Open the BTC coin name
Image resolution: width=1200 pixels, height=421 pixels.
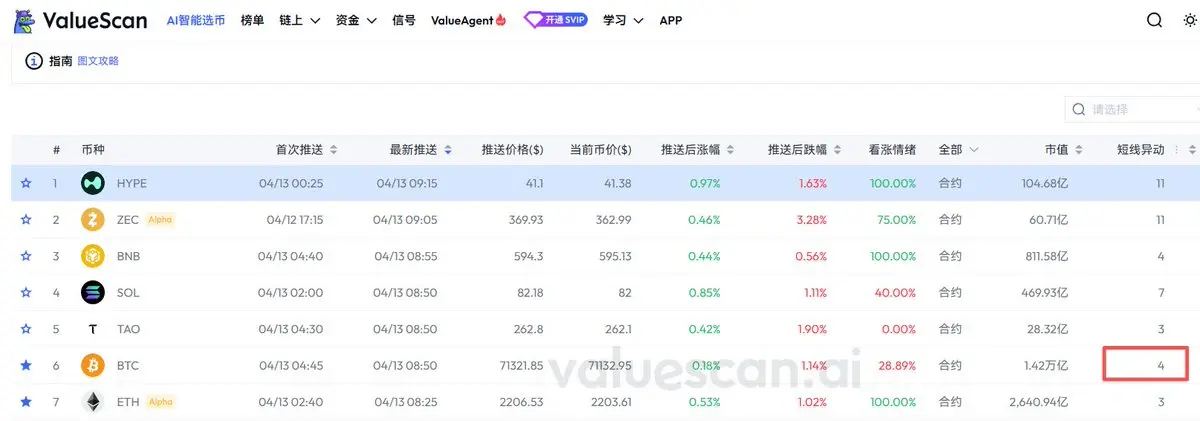pyautogui.click(x=128, y=366)
